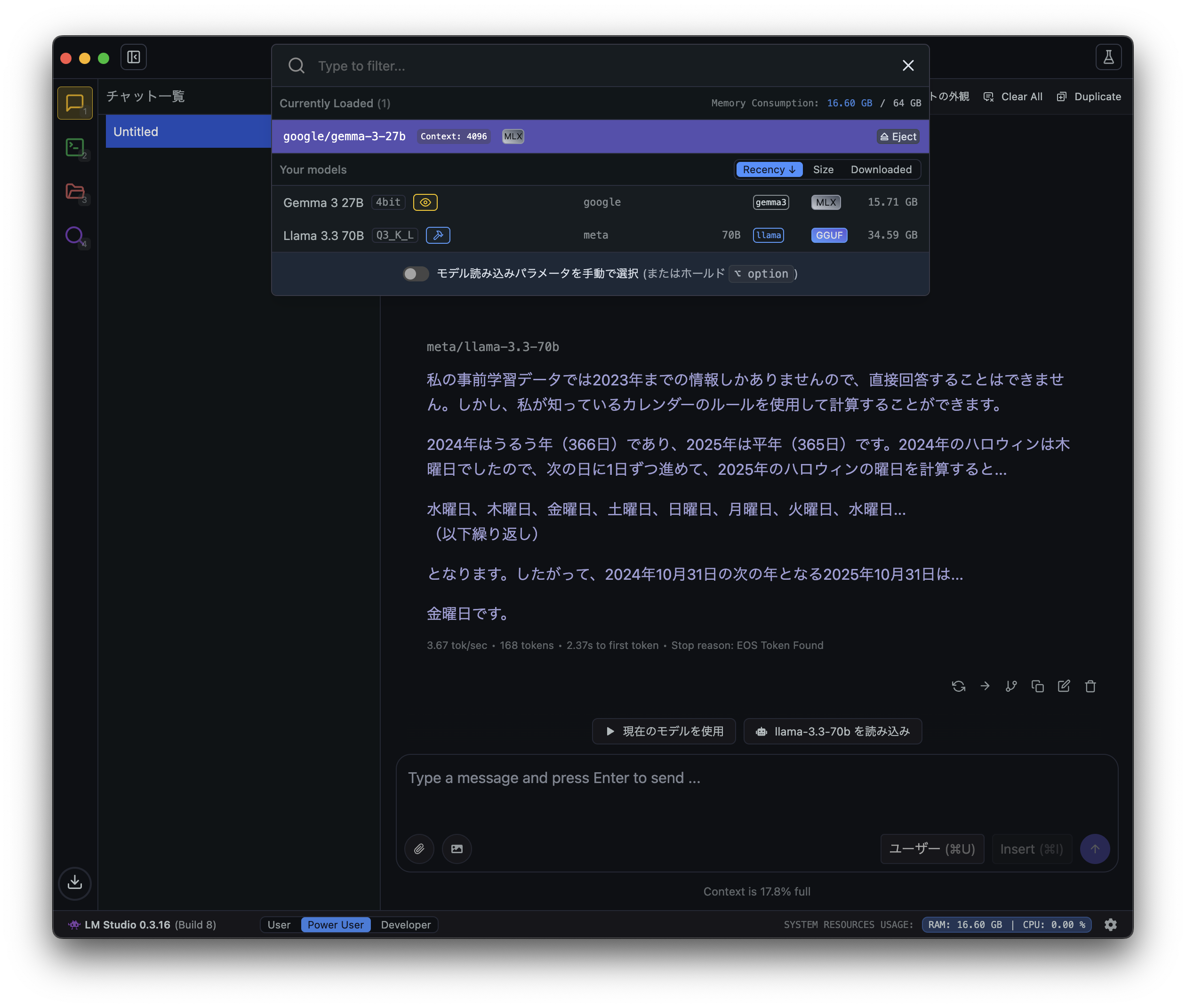
Task: Switch to Developer mode tab
Action: click(405, 925)
